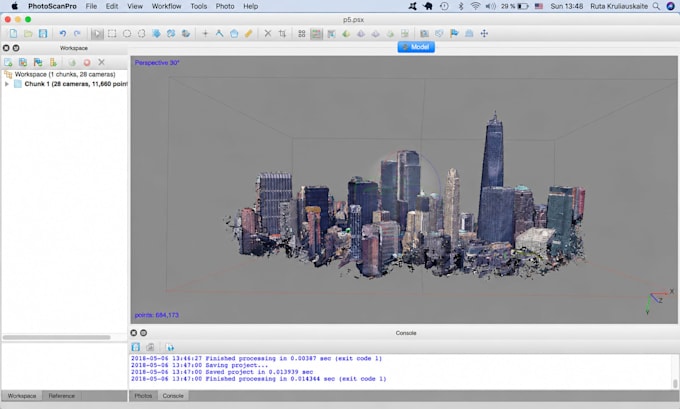Screen dimensions: 680x409
Task: Undo the last action
Action: pos(63,33)
